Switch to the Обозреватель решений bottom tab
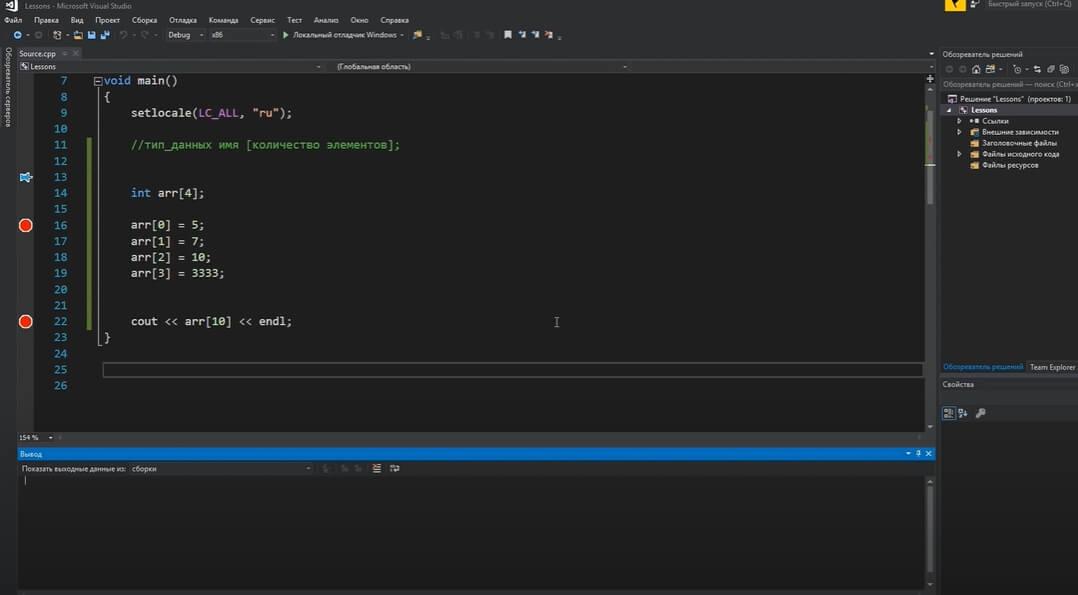 [x=983, y=367]
